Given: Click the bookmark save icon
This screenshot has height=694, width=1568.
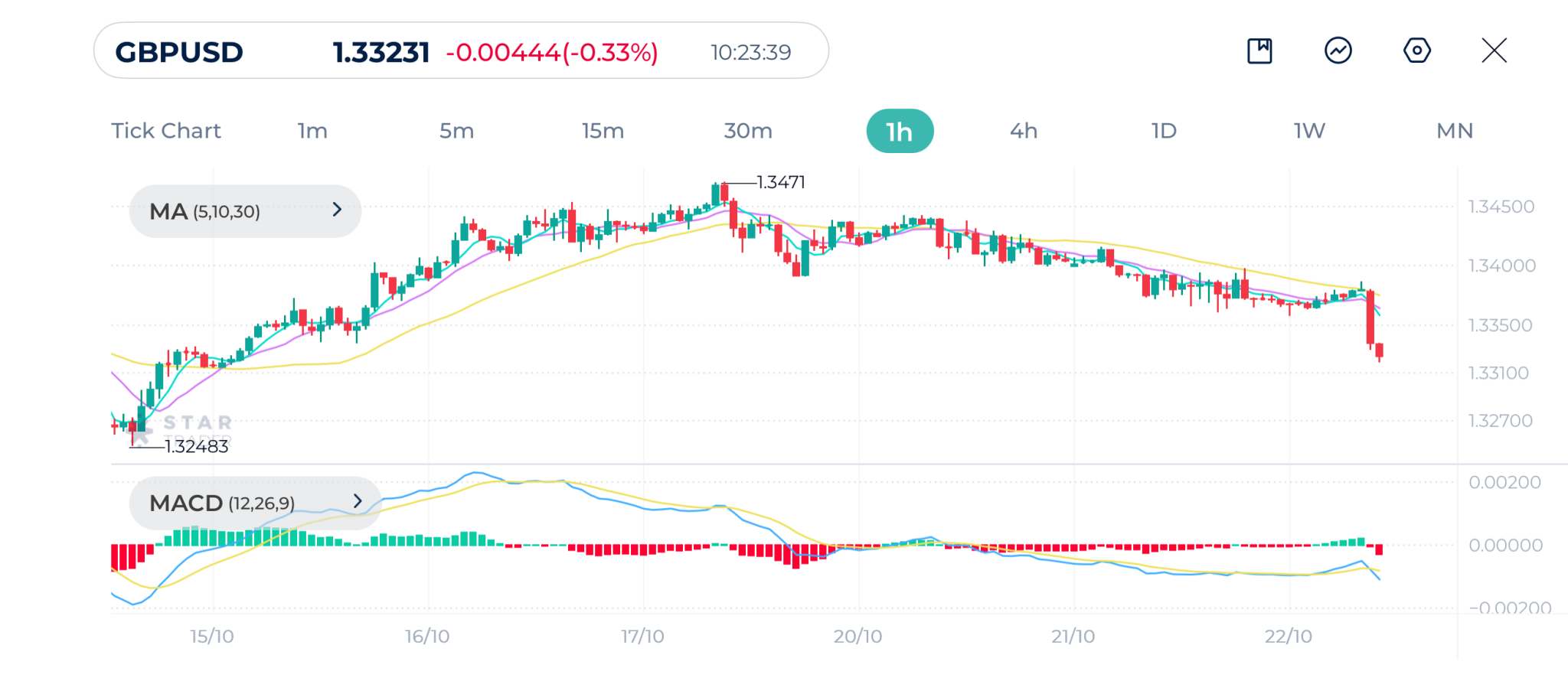Looking at the screenshot, I should 1259,51.
